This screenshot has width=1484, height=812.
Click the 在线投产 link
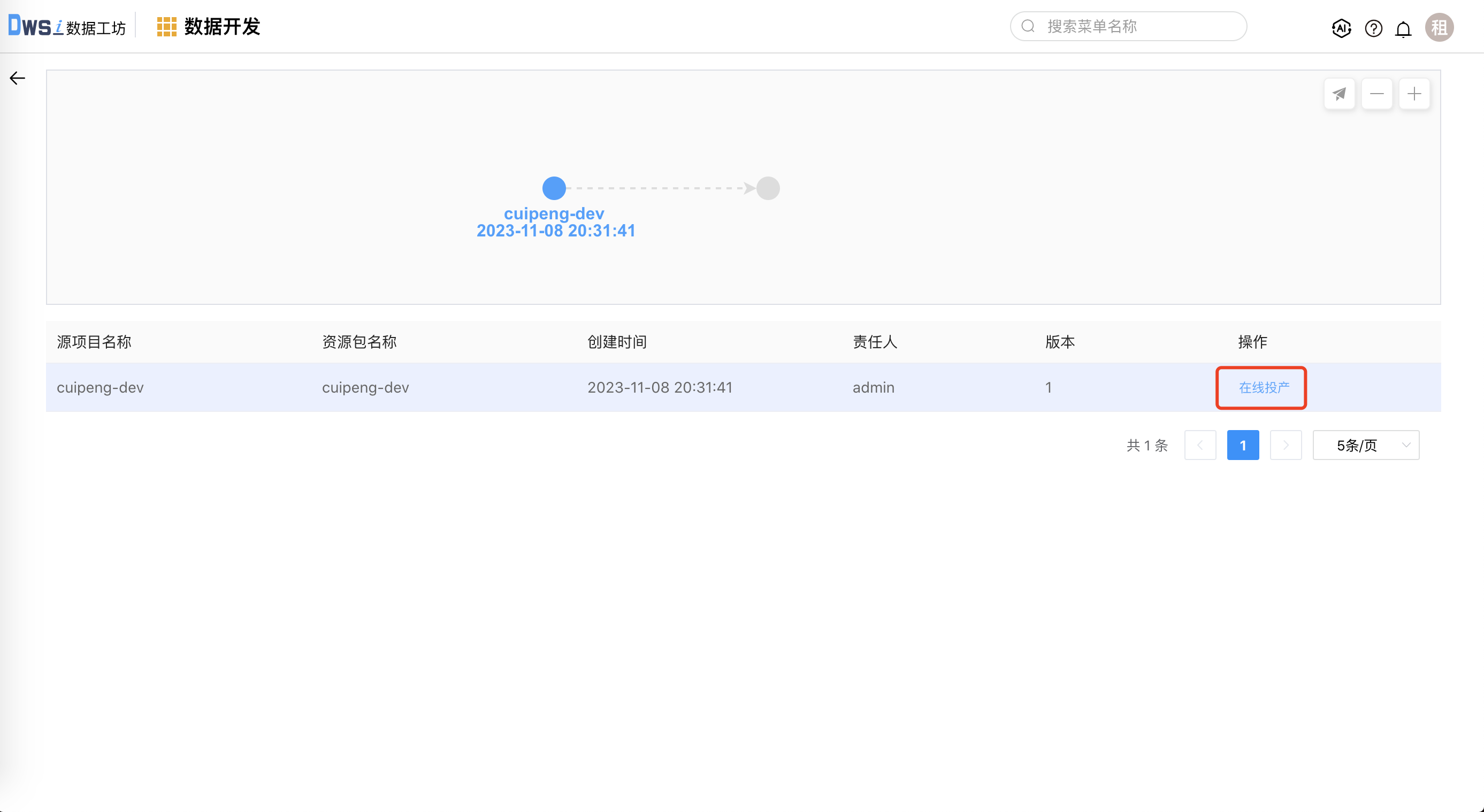coord(1264,388)
